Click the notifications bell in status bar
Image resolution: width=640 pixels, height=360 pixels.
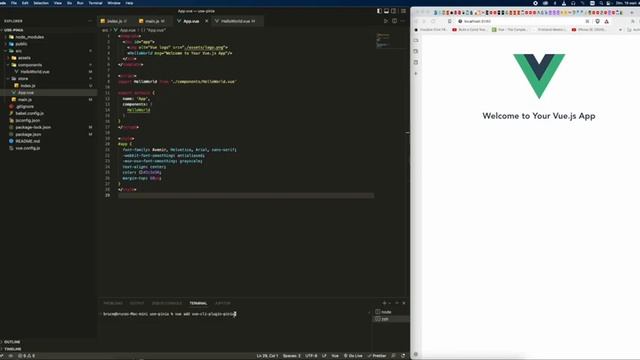click(x=403, y=356)
